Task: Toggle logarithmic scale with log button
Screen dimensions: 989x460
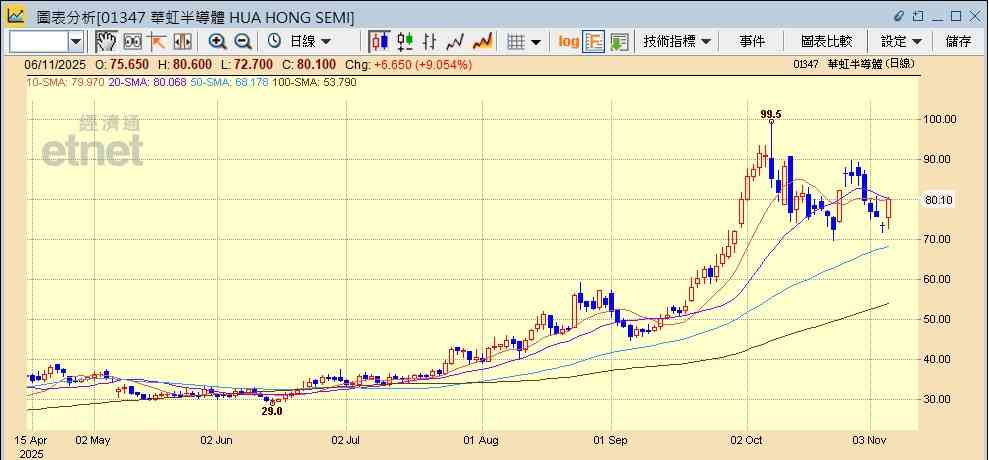Action: coord(568,41)
